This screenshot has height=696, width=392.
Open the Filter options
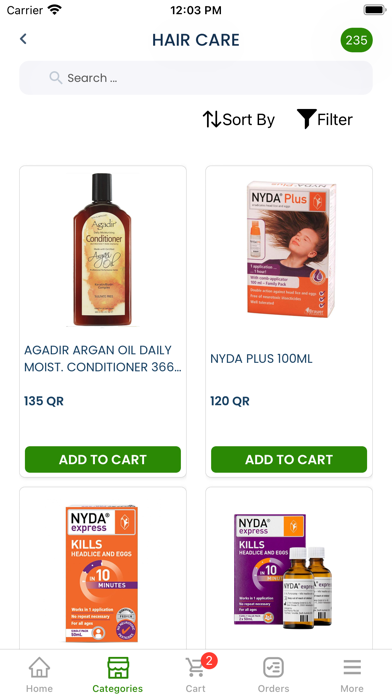pyautogui.click(x=325, y=119)
